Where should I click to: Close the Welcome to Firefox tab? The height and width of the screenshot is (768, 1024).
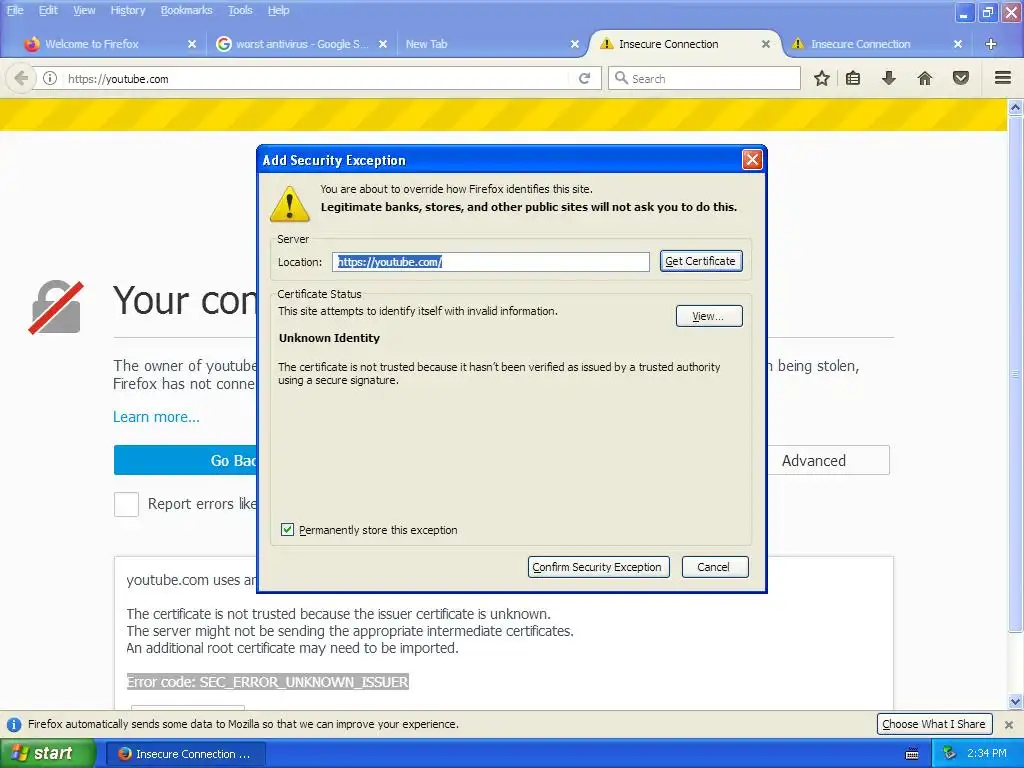(x=192, y=44)
